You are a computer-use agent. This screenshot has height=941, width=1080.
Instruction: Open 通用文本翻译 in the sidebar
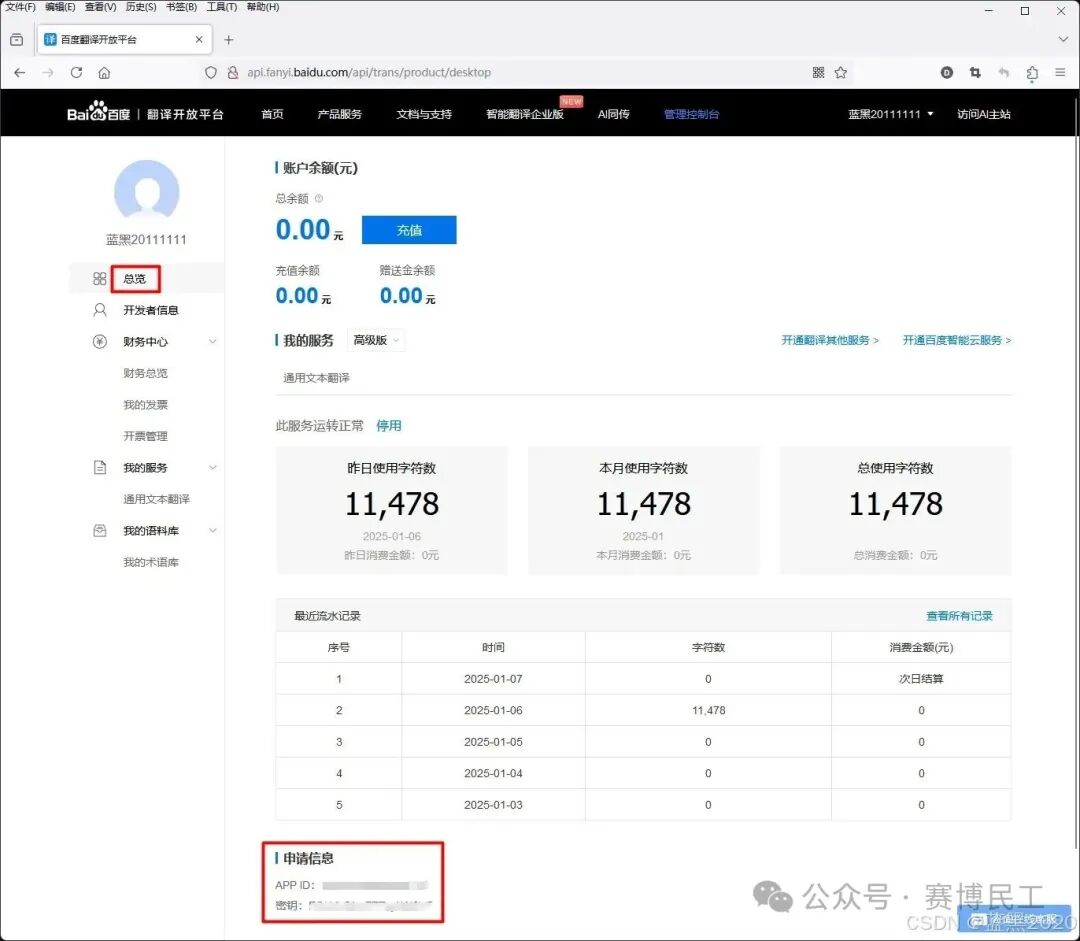(156, 499)
